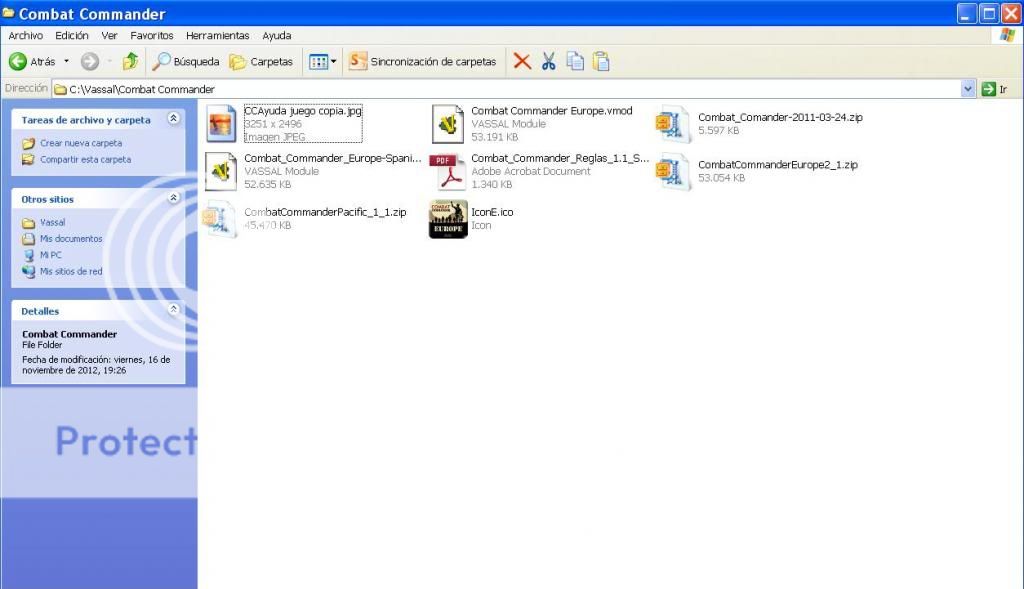Select file name Combat_Comander-2011-03-24.zip
The width and height of the screenshot is (1024, 589).
(780, 118)
